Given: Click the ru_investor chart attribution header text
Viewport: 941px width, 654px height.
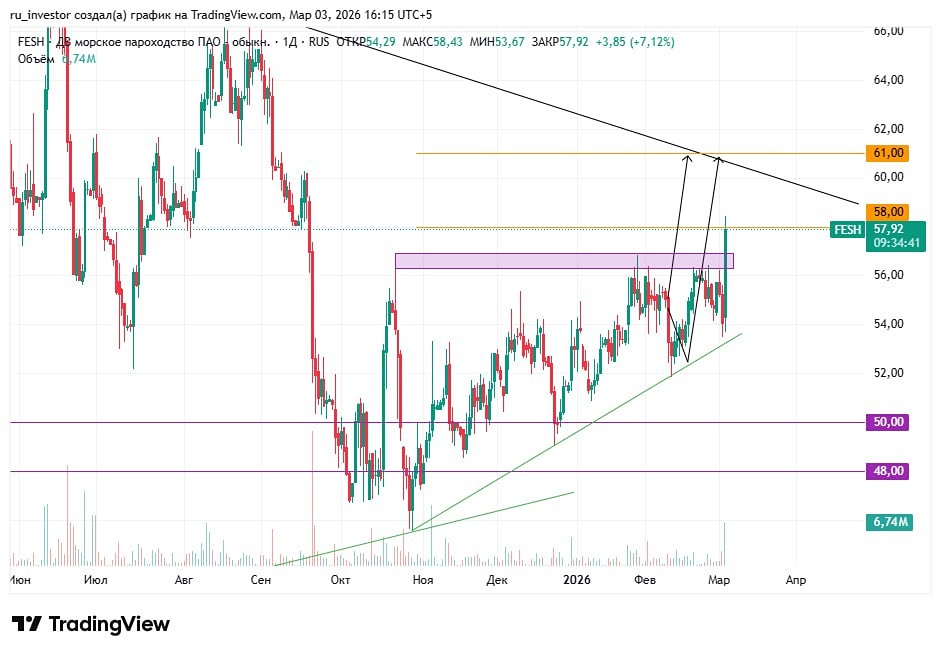Looking at the screenshot, I should pos(221,15).
